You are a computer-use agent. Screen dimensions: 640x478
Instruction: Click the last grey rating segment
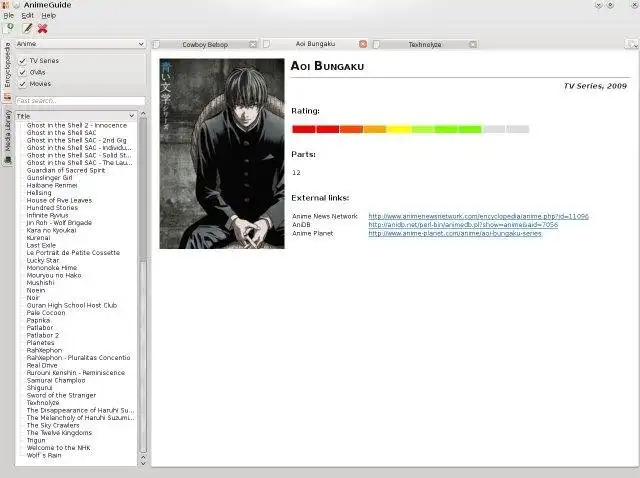[518, 129]
